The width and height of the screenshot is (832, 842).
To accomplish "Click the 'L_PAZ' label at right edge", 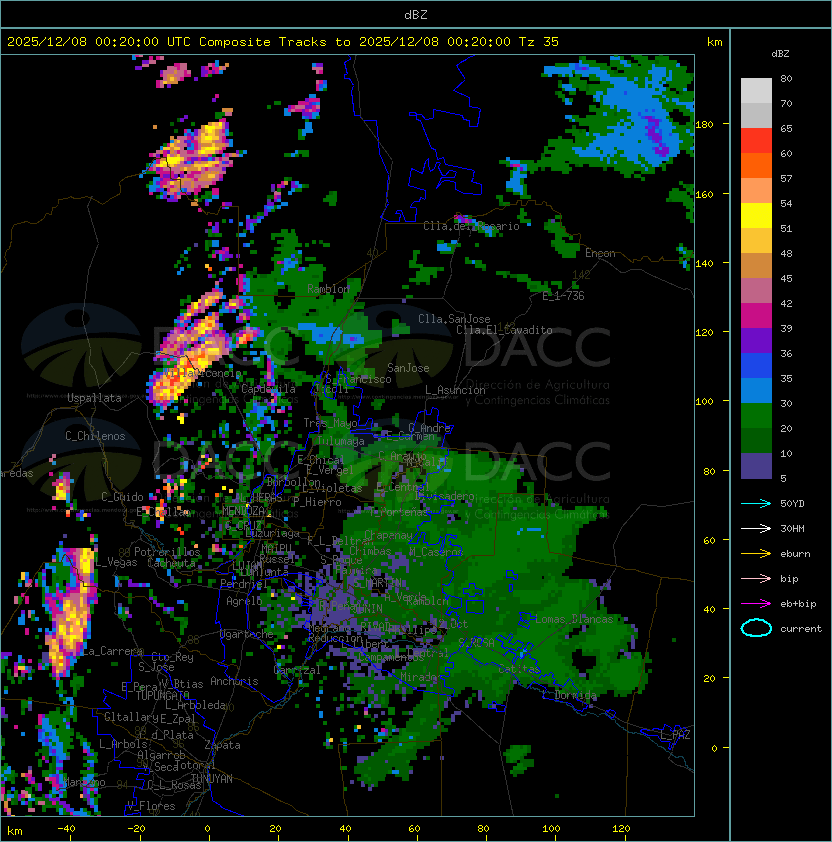I will 675,735.
